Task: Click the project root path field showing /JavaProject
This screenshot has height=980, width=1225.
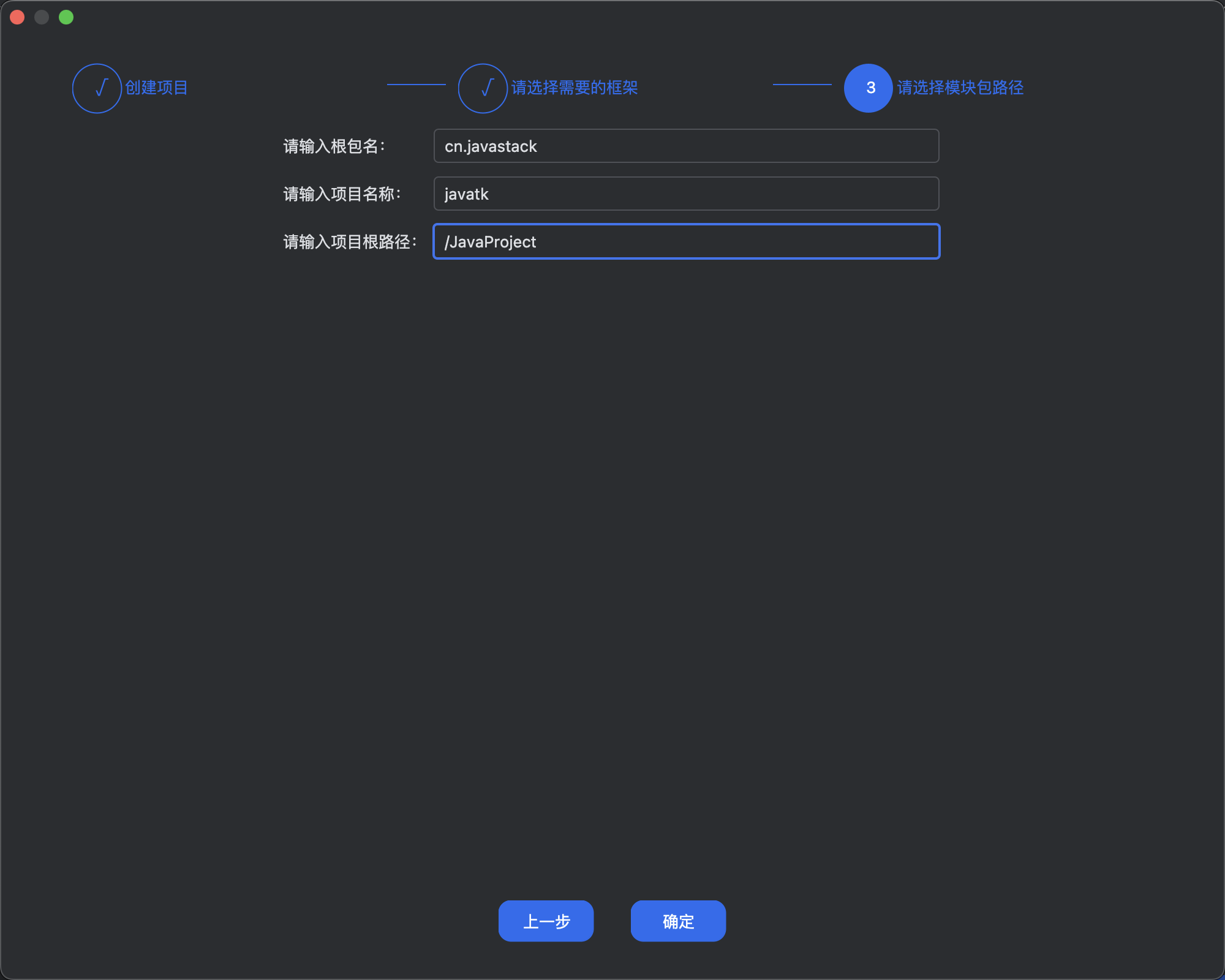Action: [x=685, y=241]
